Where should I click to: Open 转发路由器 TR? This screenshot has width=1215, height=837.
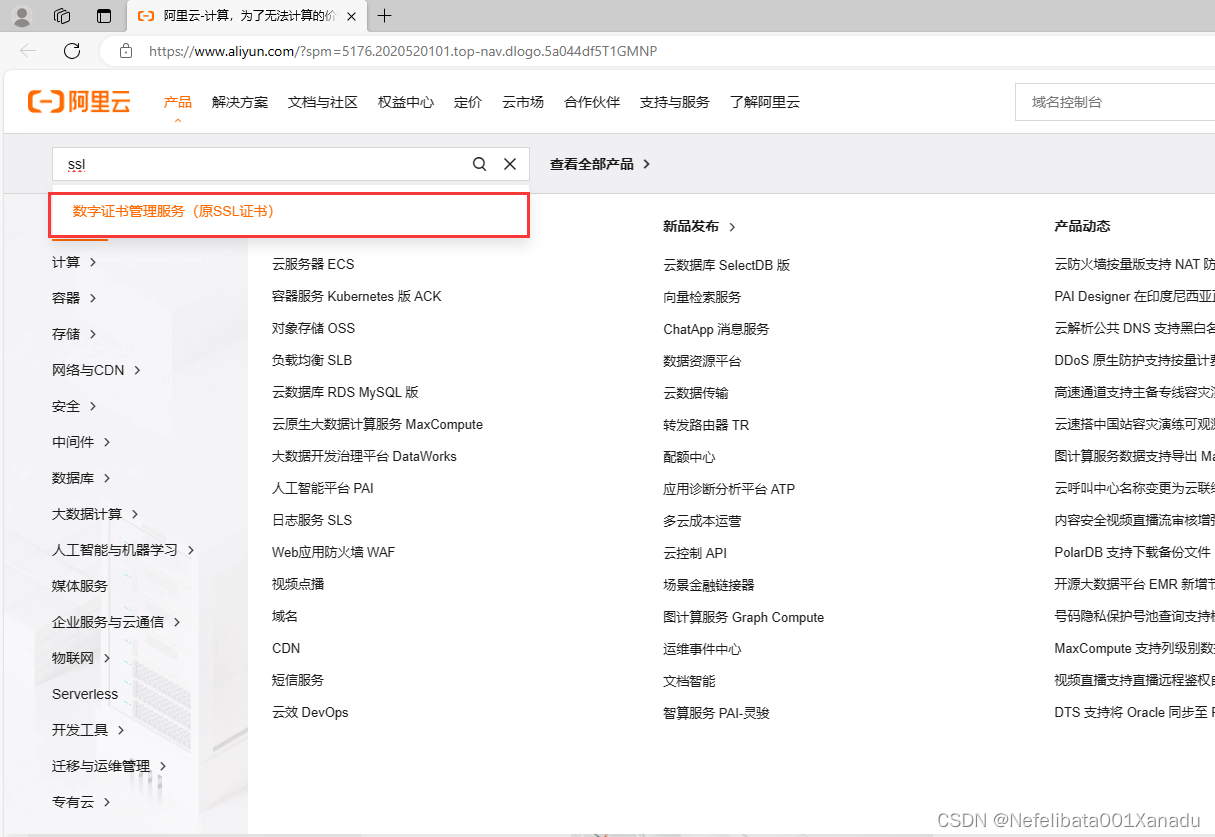click(706, 425)
